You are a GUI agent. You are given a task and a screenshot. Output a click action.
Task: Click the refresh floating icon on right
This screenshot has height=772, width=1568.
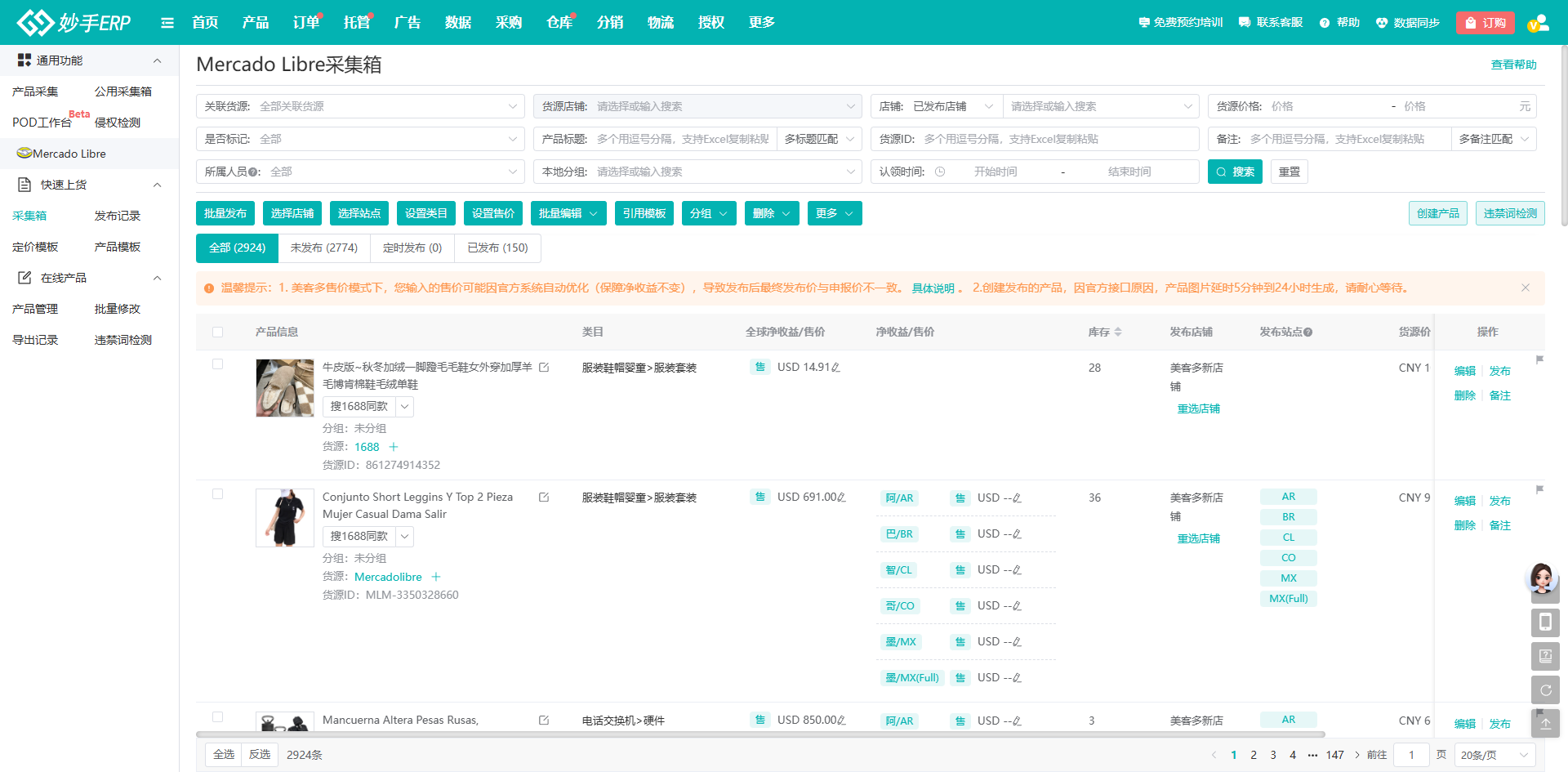click(1545, 689)
